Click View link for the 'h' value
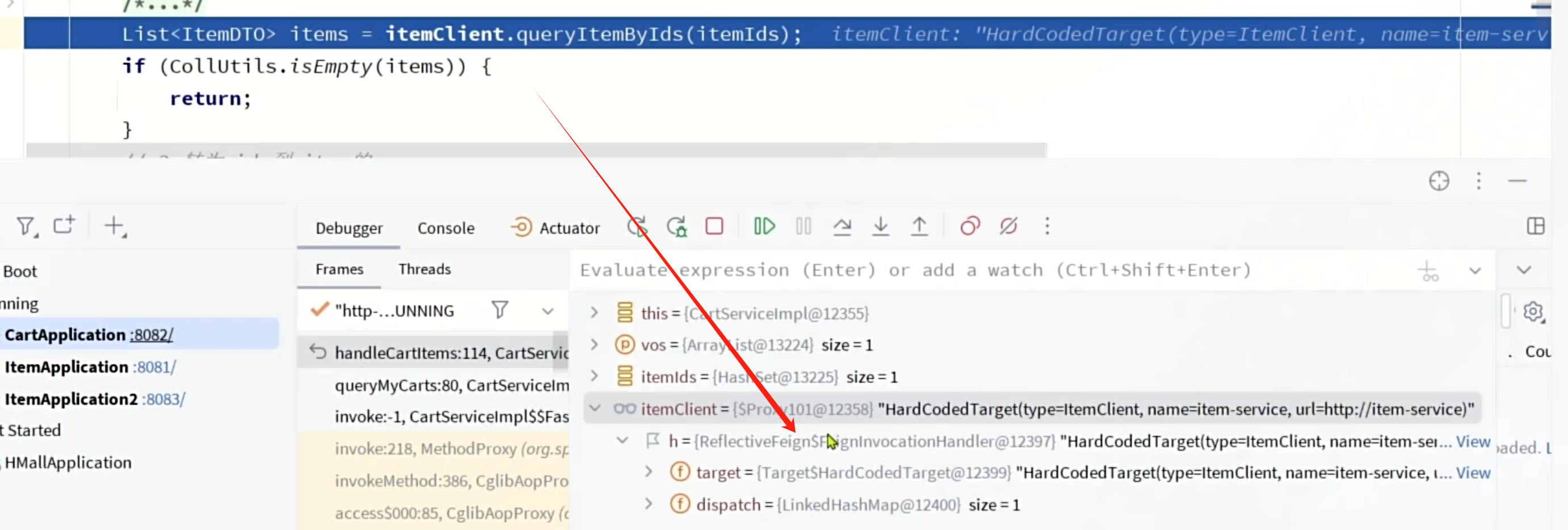This screenshot has width=1568, height=530. pos(1473,441)
